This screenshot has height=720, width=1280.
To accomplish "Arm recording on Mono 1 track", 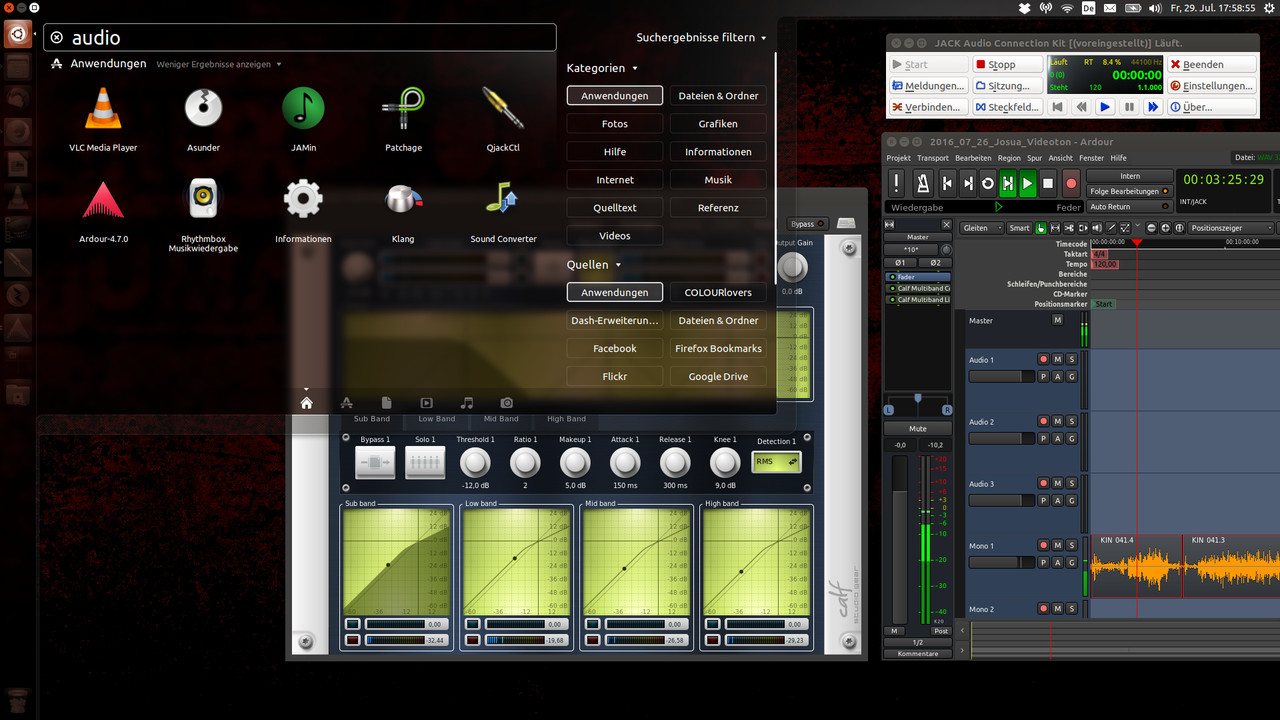I will tap(1043, 546).
